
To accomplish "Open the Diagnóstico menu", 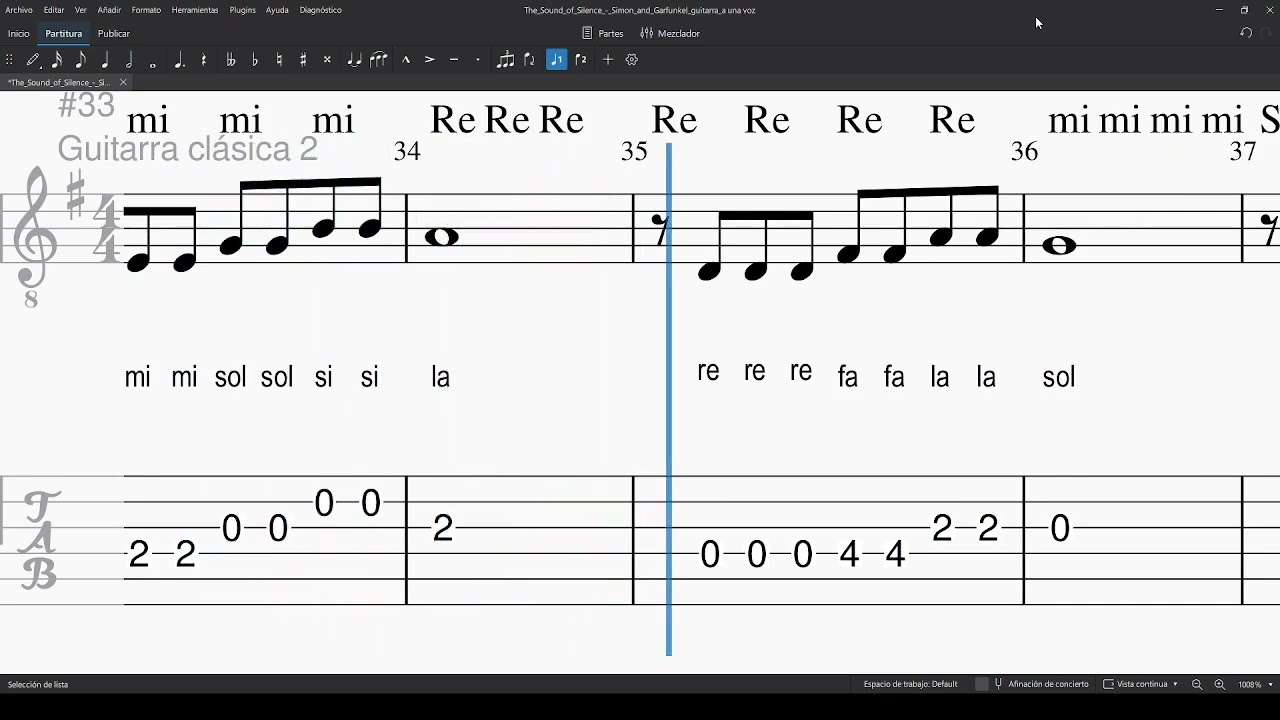I will [321, 10].
